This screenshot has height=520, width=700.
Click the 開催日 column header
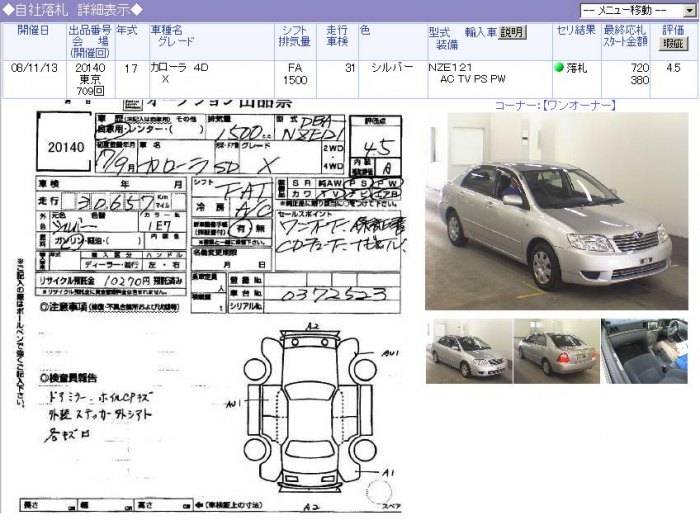33,30
